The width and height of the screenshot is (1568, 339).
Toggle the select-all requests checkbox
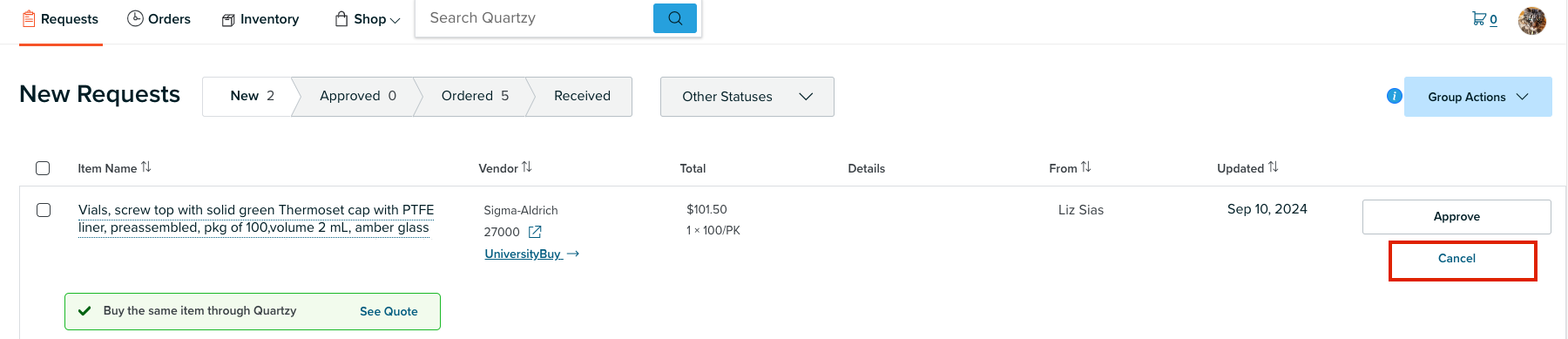pos(43,168)
